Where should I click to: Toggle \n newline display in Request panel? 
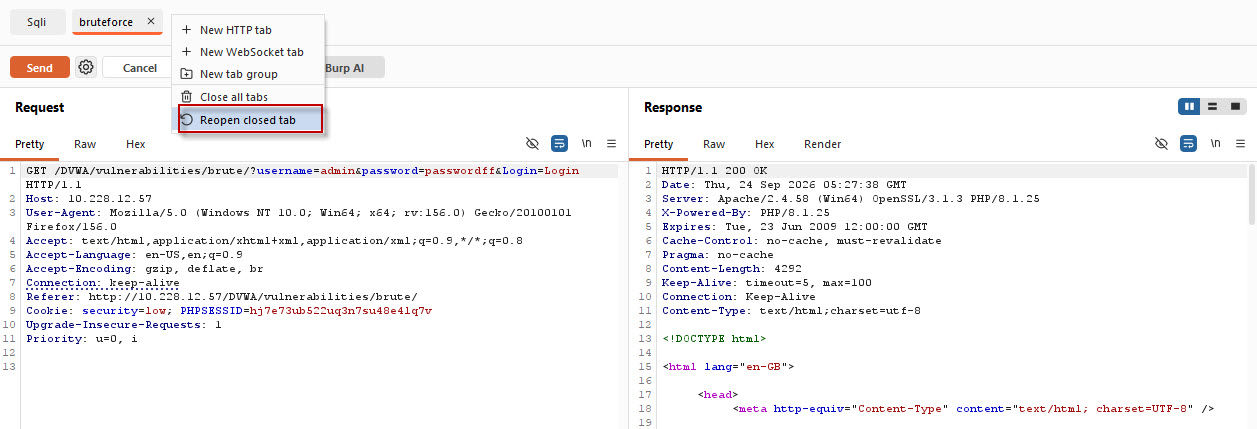pyautogui.click(x=586, y=144)
